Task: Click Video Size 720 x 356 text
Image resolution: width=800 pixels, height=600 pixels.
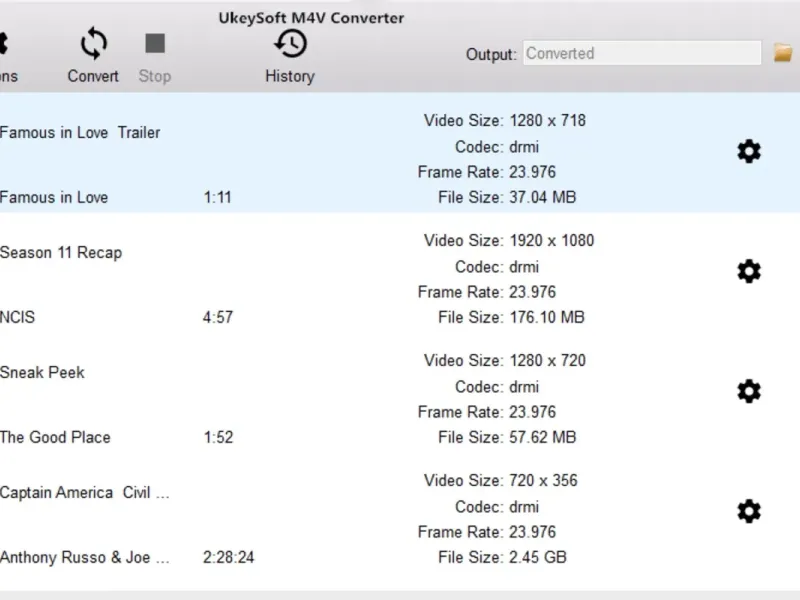Action: point(501,481)
